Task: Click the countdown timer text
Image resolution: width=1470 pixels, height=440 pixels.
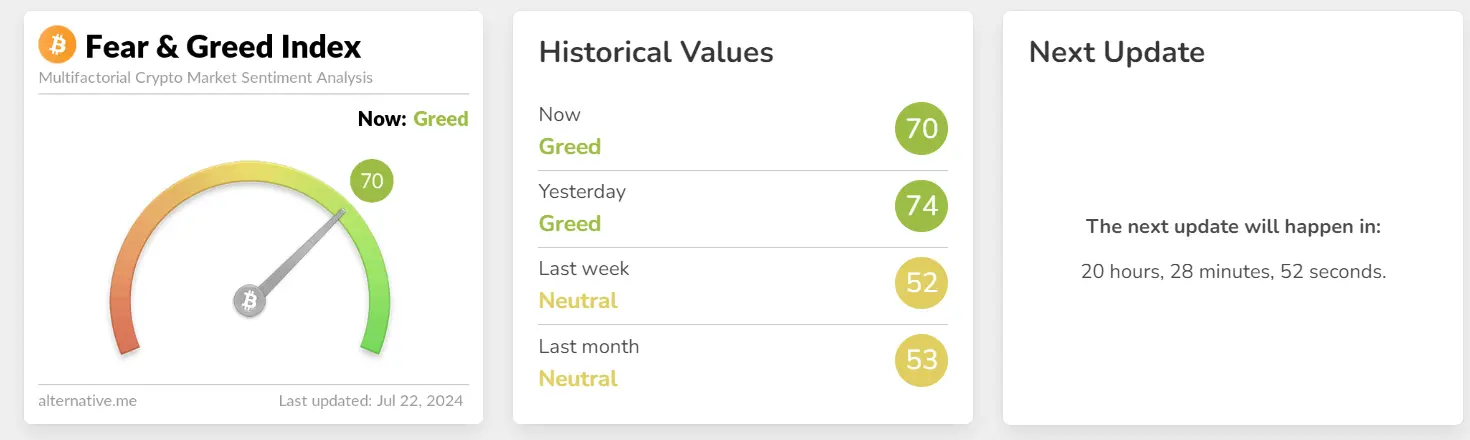Action: pyautogui.click(x=1233, y=271)
